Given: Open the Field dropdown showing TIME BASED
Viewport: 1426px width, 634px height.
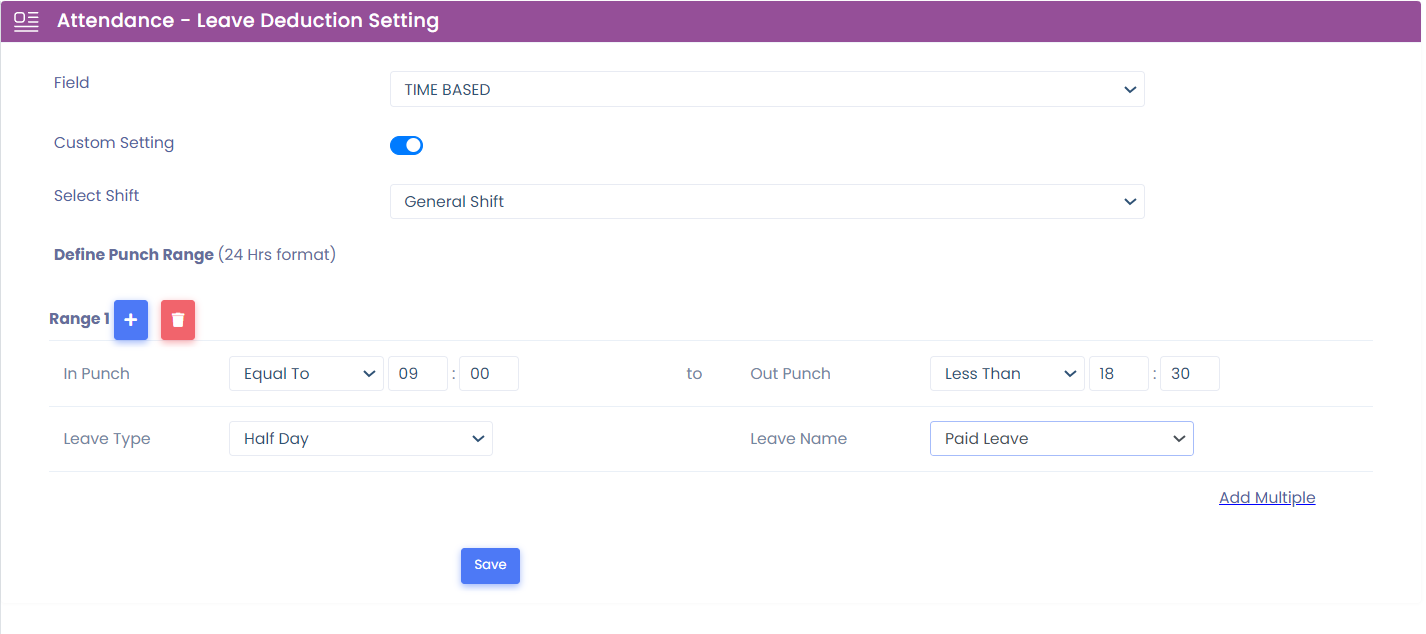Looking at the screenshot, I should (x=766, y=89).
